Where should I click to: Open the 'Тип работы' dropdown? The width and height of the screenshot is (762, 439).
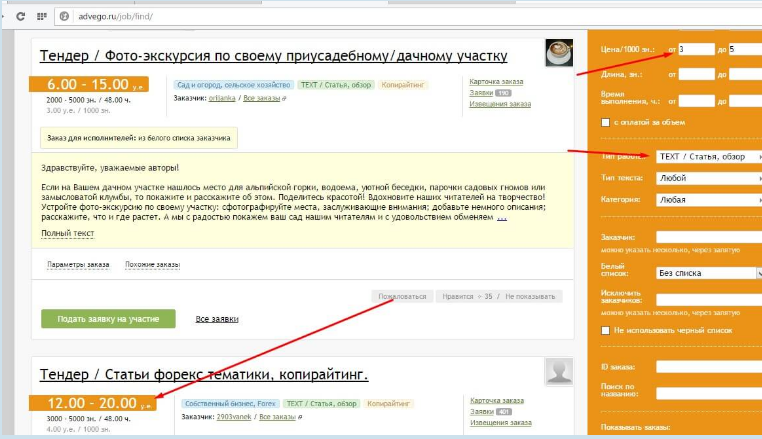click(708, 157)
